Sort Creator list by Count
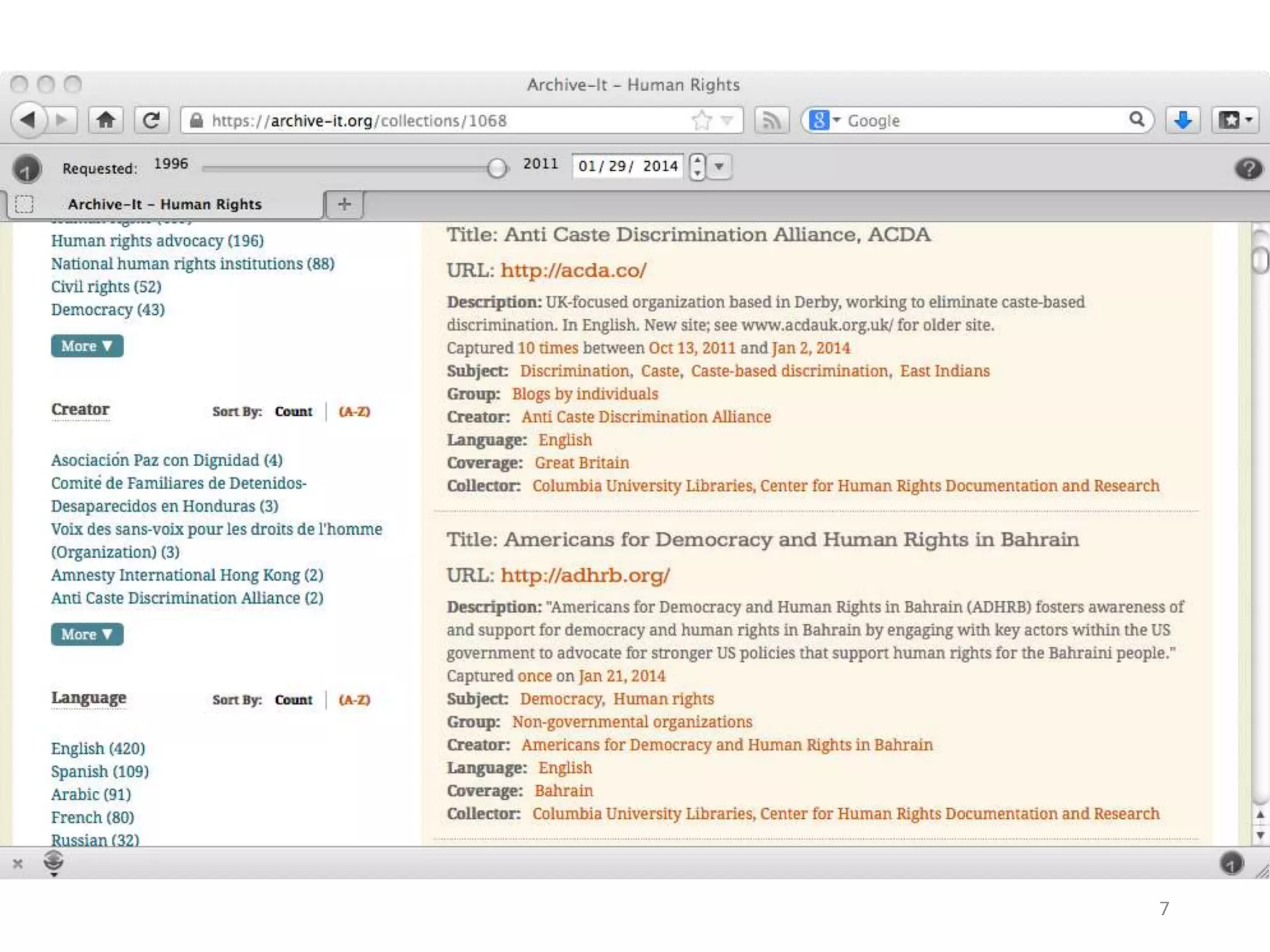Viewport: 1270px width, 952px height. coord(293,412)
